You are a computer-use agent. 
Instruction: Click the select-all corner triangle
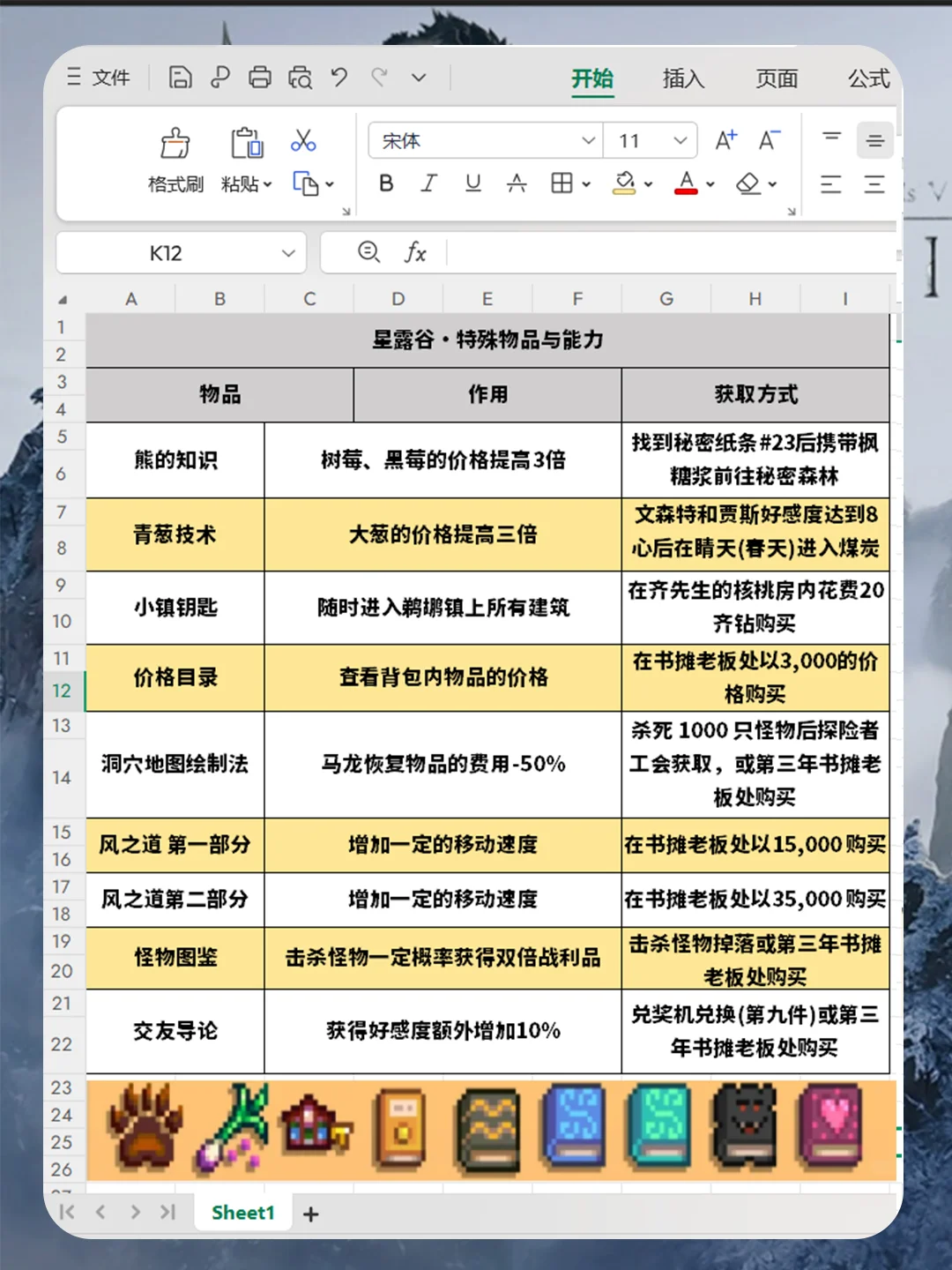pyautogui.click(x=63, y=300)
